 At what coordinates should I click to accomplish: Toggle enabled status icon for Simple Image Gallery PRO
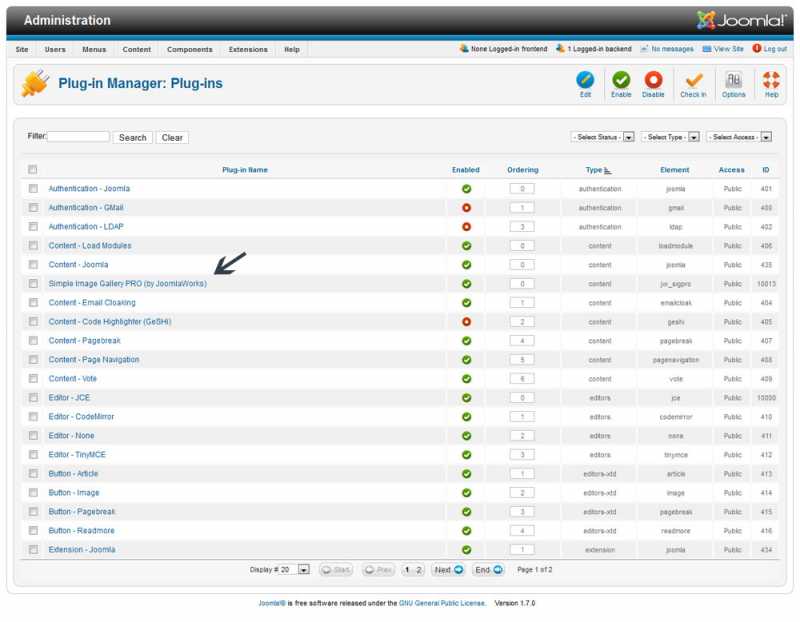click(466, 284)
